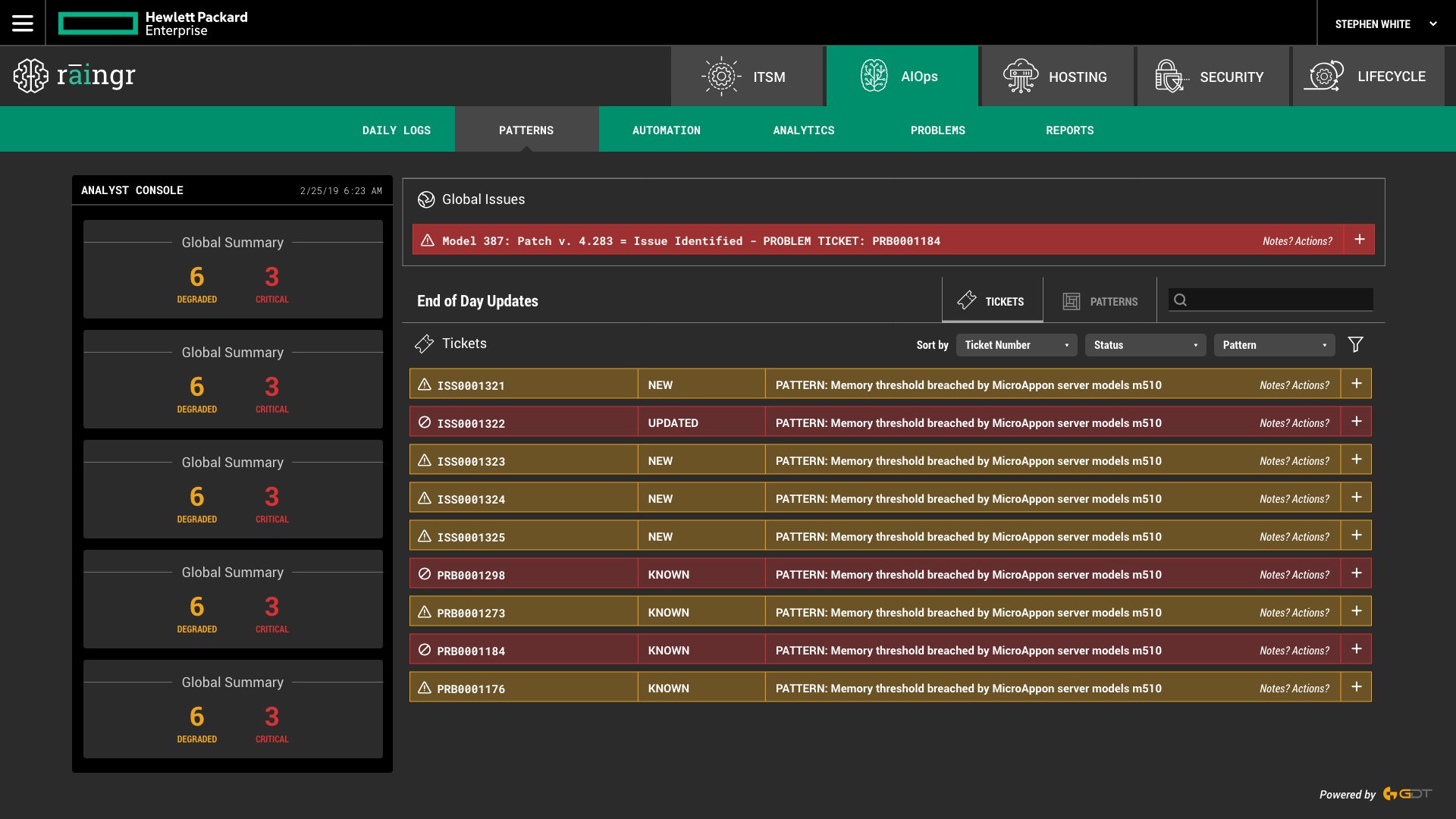
Task: Switch to the Patterns view toggle
Action: tap(1100, 301)
